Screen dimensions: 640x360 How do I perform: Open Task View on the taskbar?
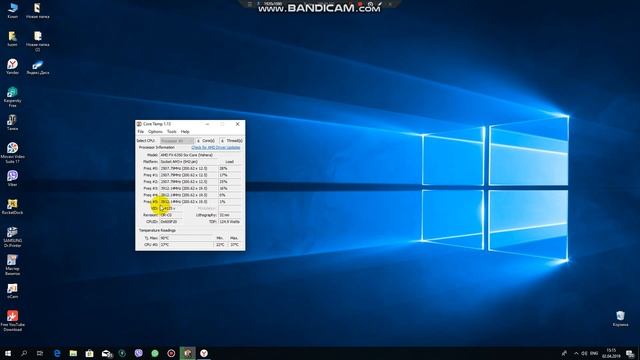[40, 353]
